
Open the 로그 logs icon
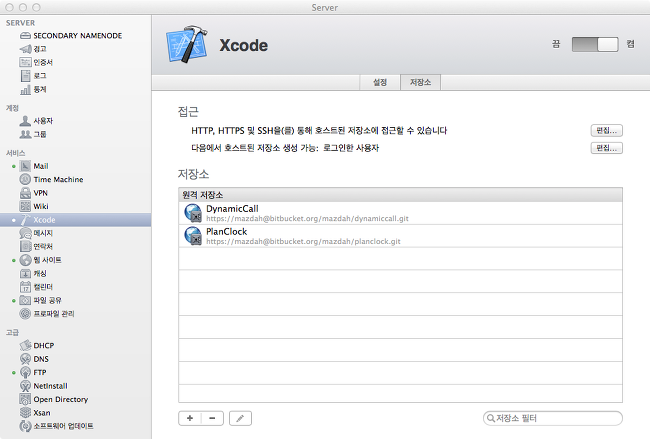pyautogui.click(x=25, y=75)
